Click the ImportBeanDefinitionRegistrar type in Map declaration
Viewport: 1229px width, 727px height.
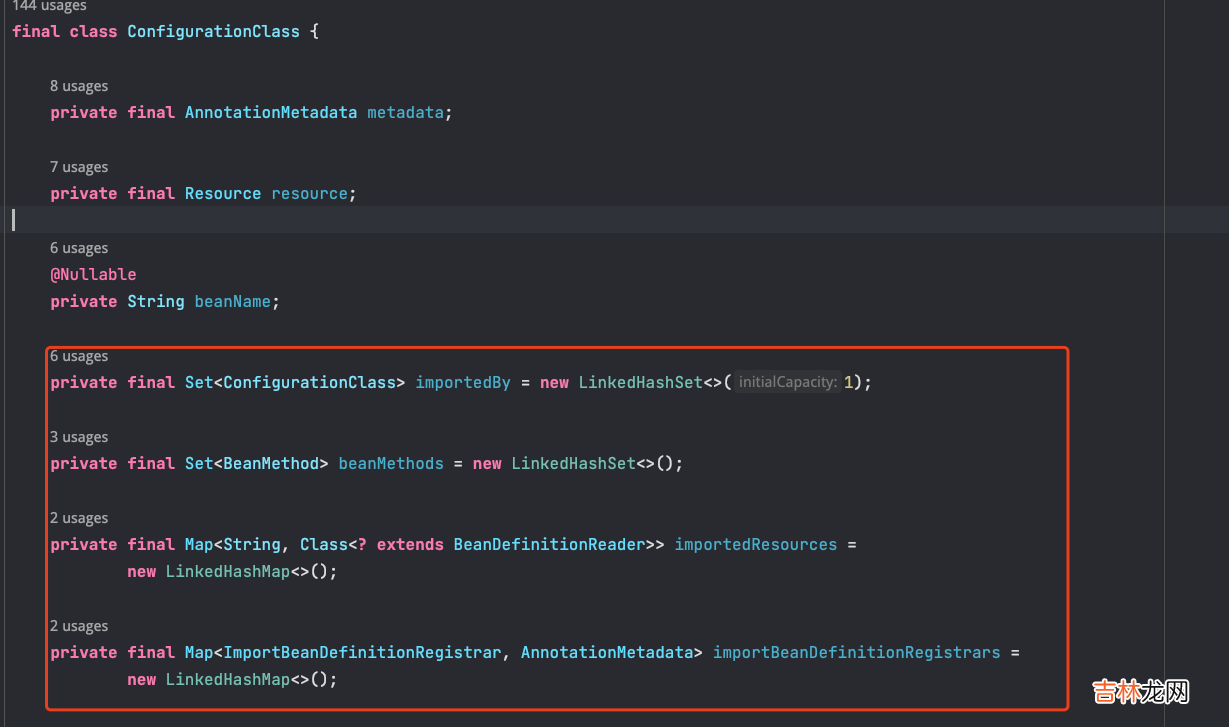[x=361, y=652]
